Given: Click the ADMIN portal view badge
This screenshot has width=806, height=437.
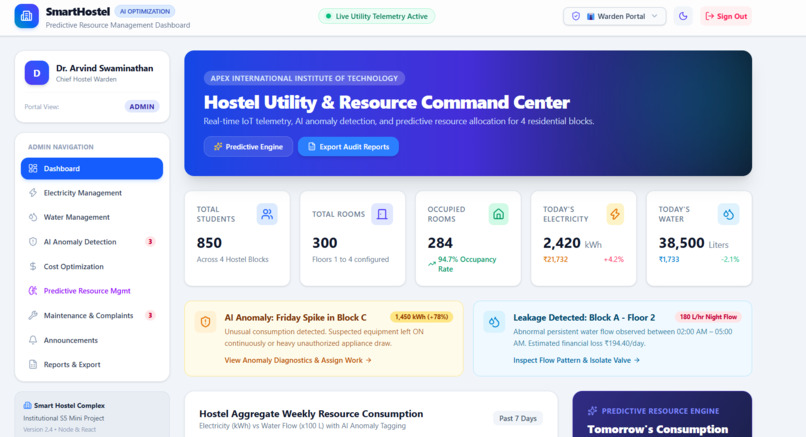Looking at the screenshot, I should click(142, 106).
